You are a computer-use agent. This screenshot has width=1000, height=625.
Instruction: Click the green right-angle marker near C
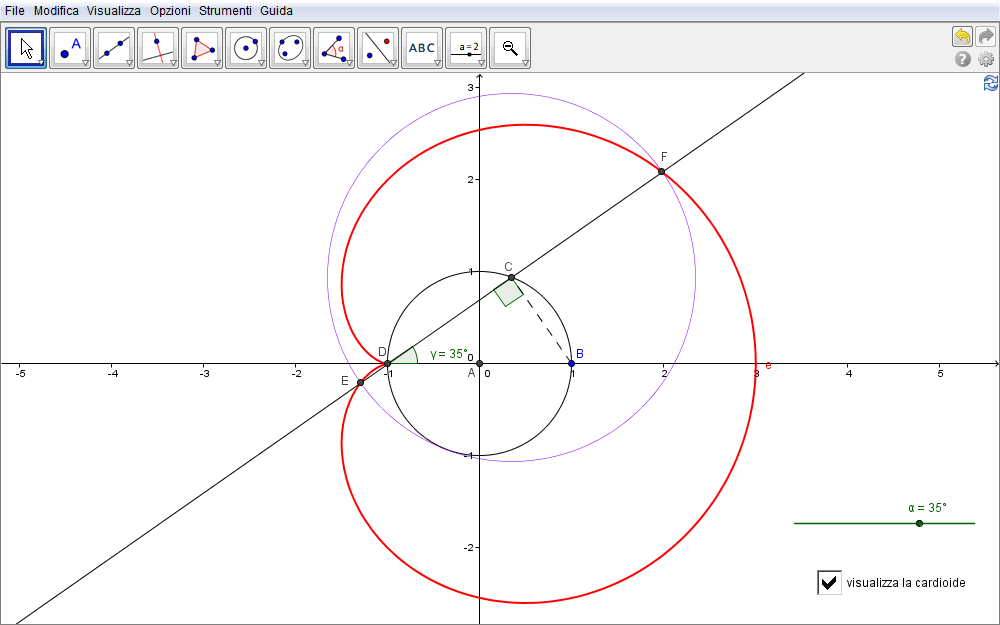508,293
